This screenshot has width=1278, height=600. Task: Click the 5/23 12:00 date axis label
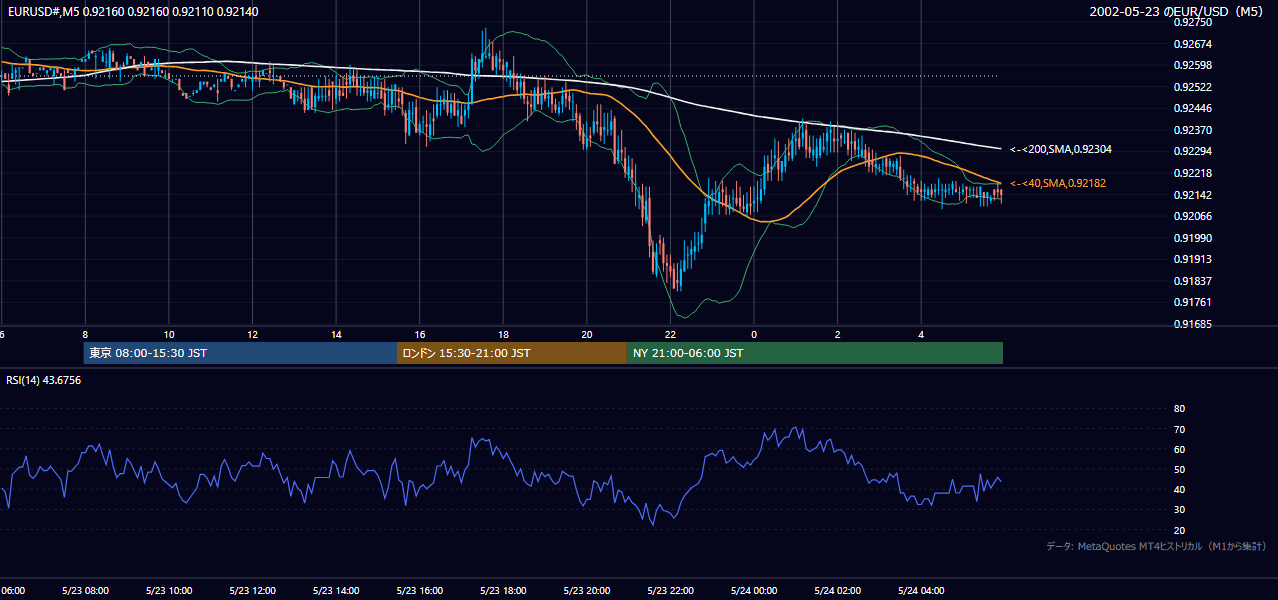pyautogui.click(x=252, y=590)
